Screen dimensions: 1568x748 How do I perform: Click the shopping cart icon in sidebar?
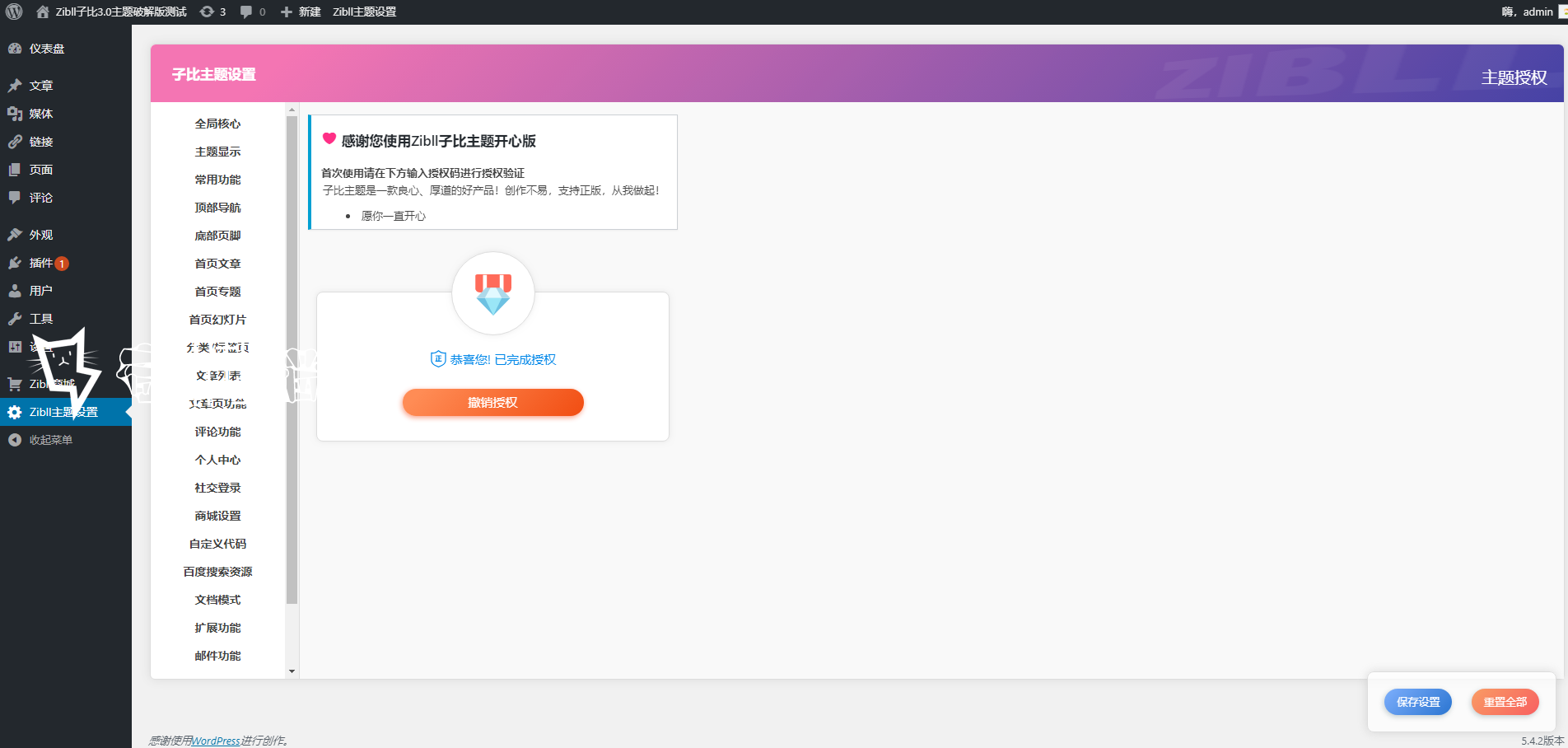tap(15, 384)
